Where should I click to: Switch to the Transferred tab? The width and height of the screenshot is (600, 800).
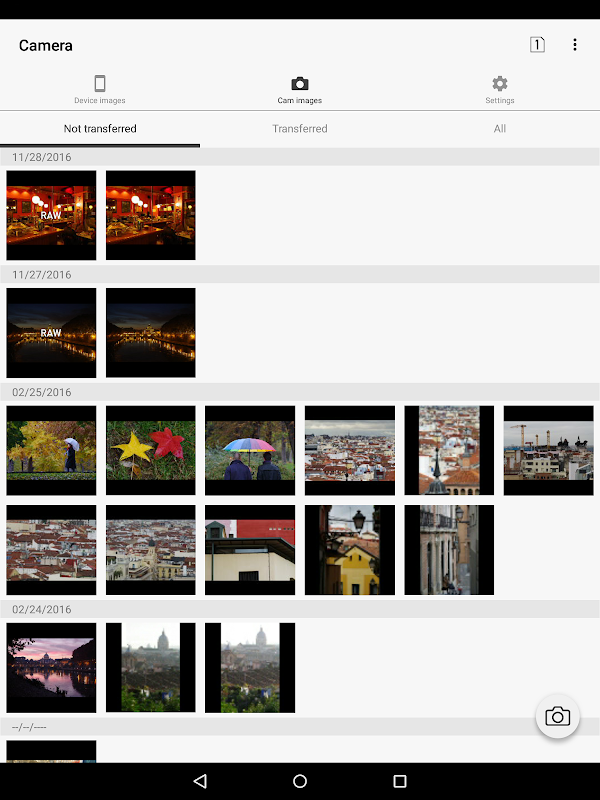[x=299, y=129]
